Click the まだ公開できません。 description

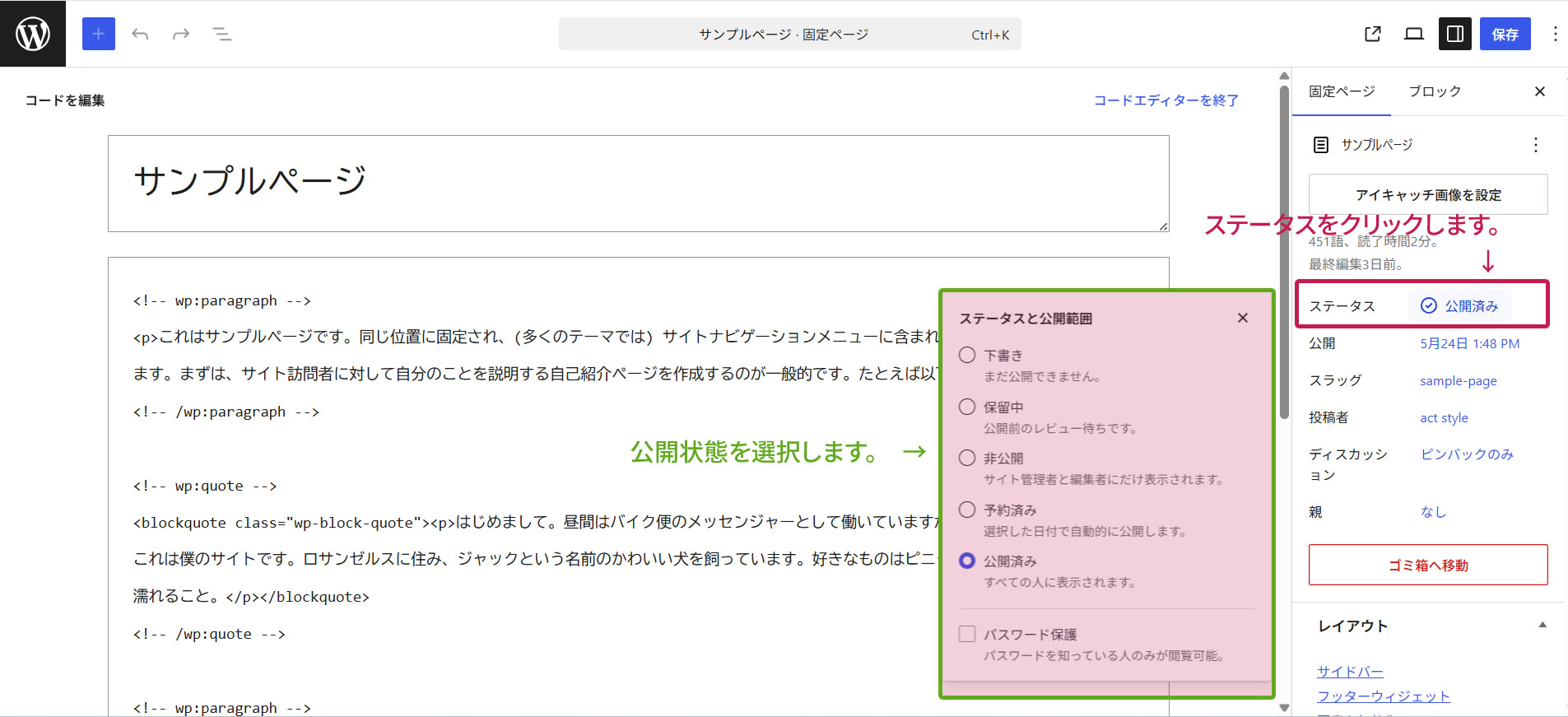click(x=1044, y=376)
